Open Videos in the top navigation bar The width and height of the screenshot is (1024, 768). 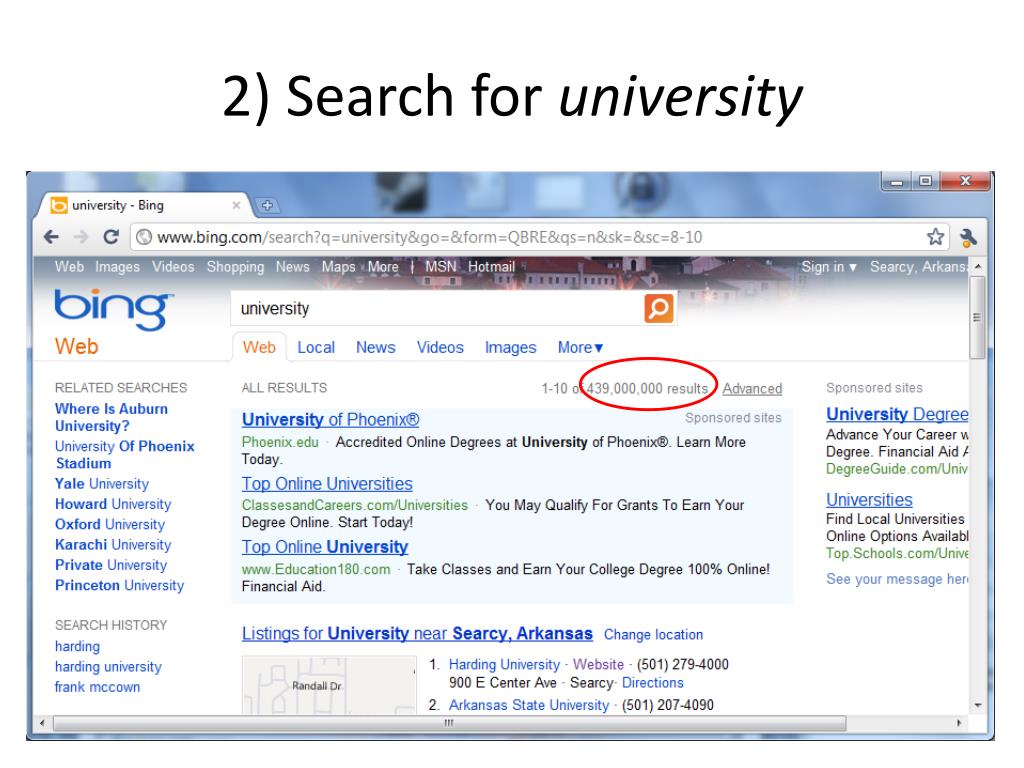click(173, 267)
